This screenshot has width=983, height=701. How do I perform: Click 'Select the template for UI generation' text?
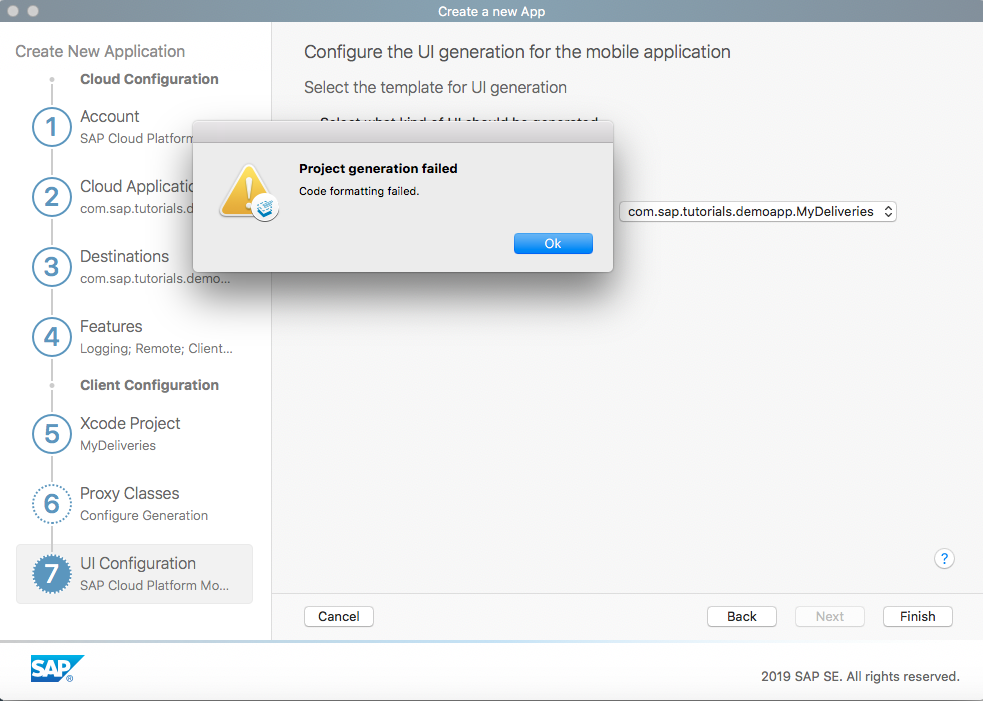tap(435, 87)
